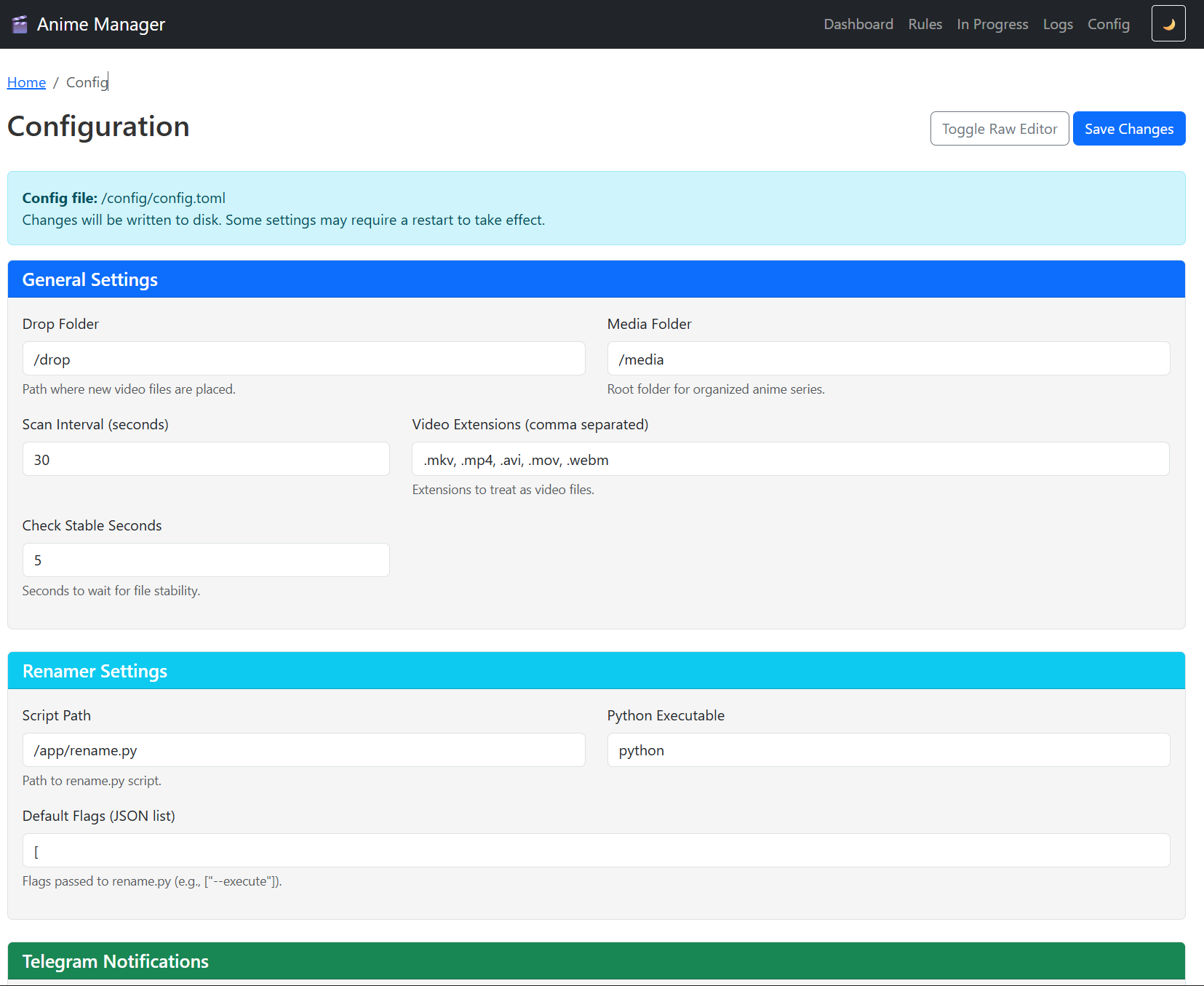Toggle dark mode with the moon icon
This screenshot has width=1204, height=986.
click(x=1168, y=23)
